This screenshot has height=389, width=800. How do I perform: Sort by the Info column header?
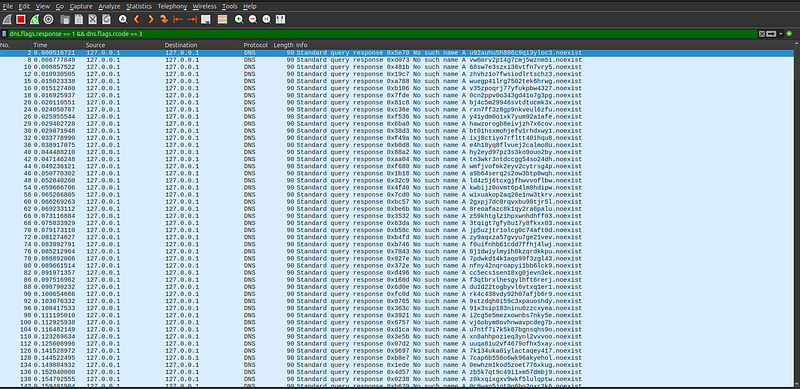[543, 45]
